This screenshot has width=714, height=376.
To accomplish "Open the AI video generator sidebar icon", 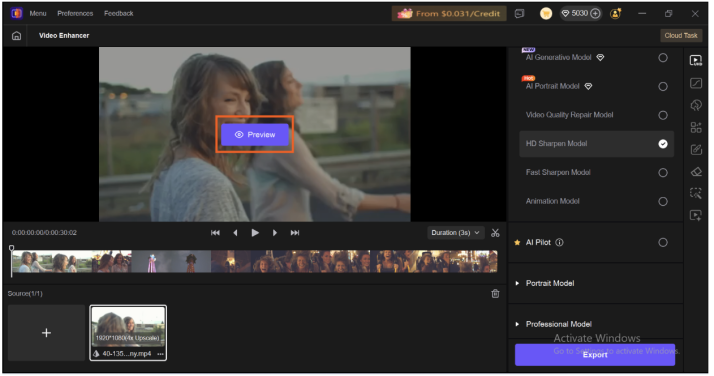I will [696, 215].
